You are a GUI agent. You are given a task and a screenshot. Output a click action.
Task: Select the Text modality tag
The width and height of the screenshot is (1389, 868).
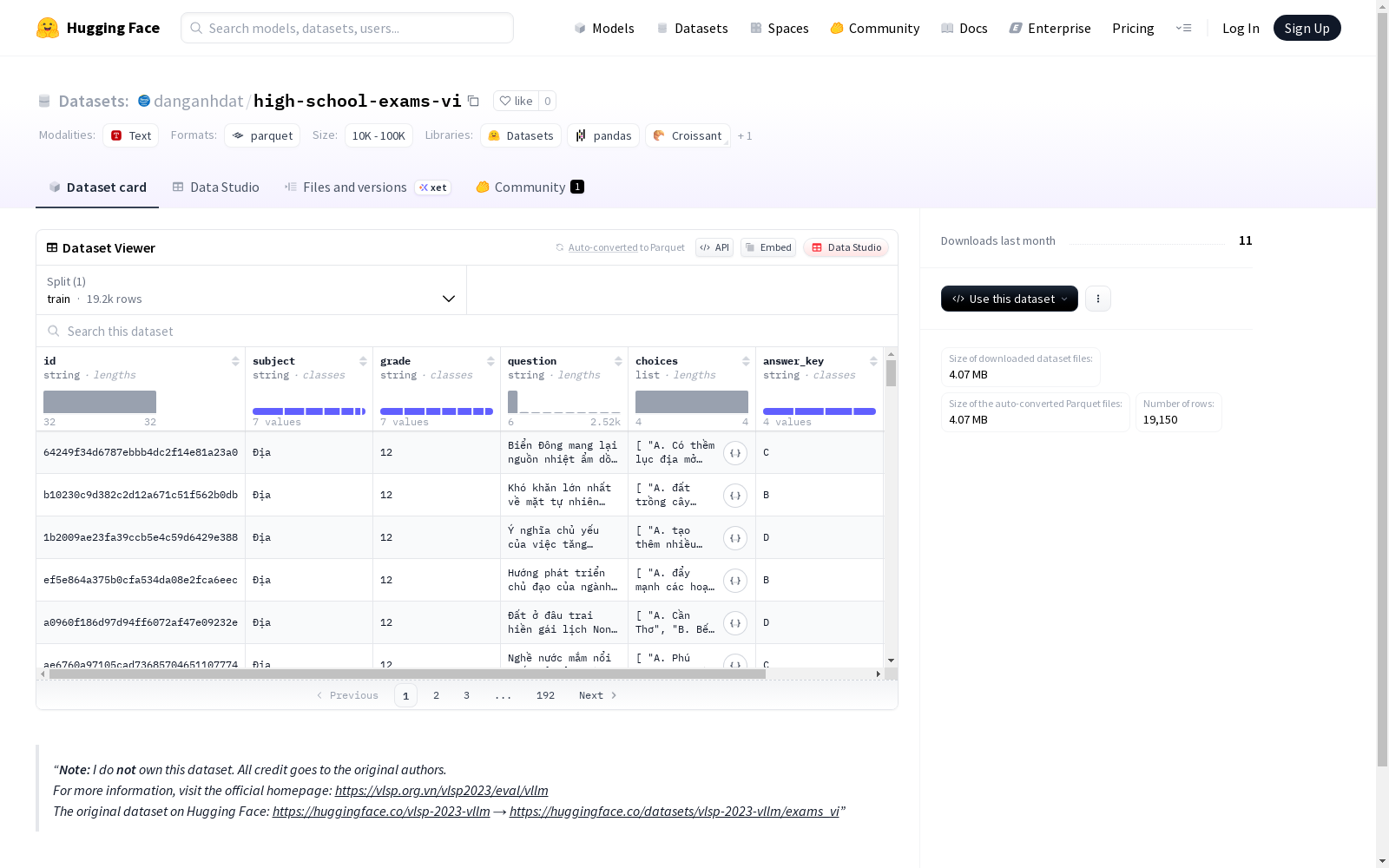[x=131, y=135]
